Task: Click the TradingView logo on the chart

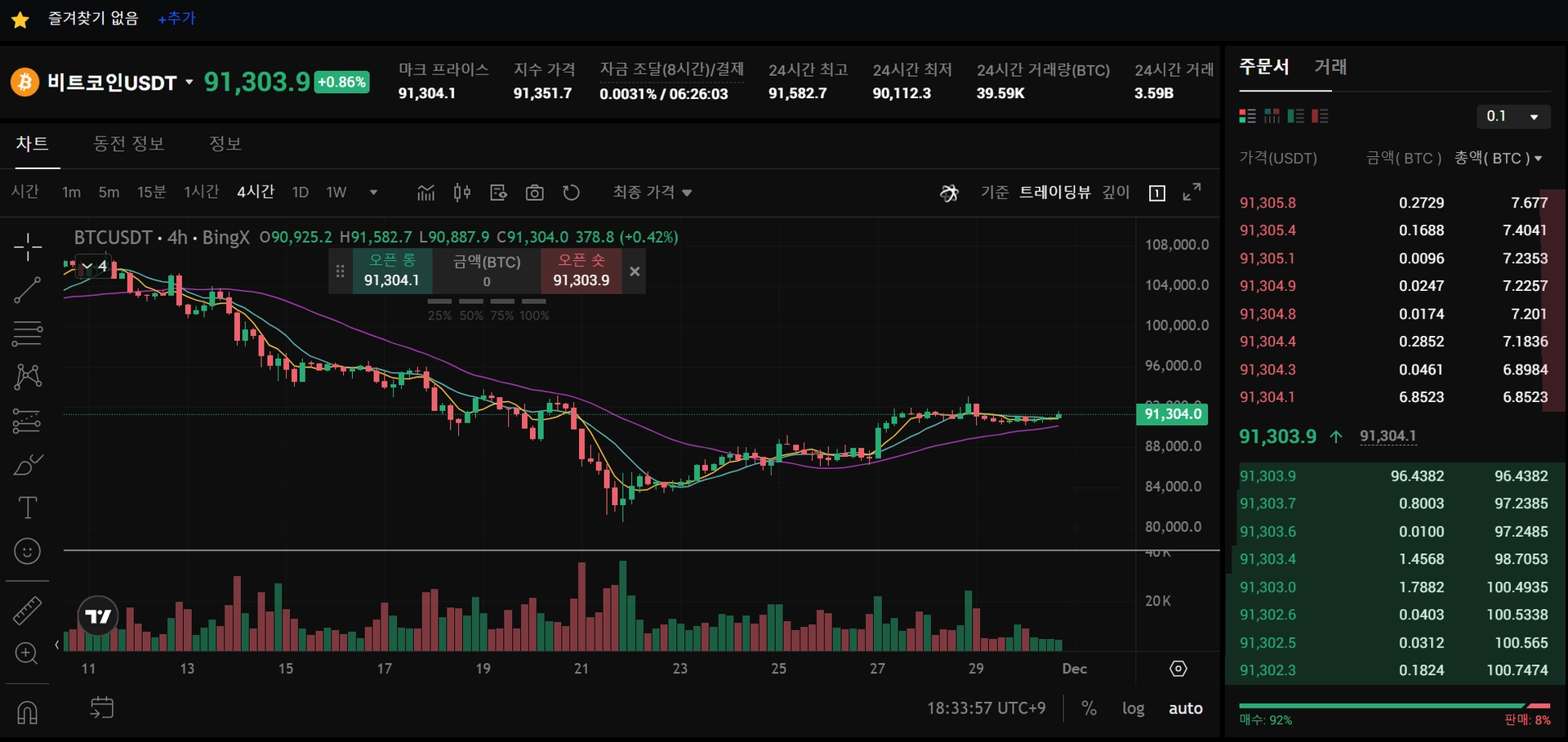Action: pos(98,616)
